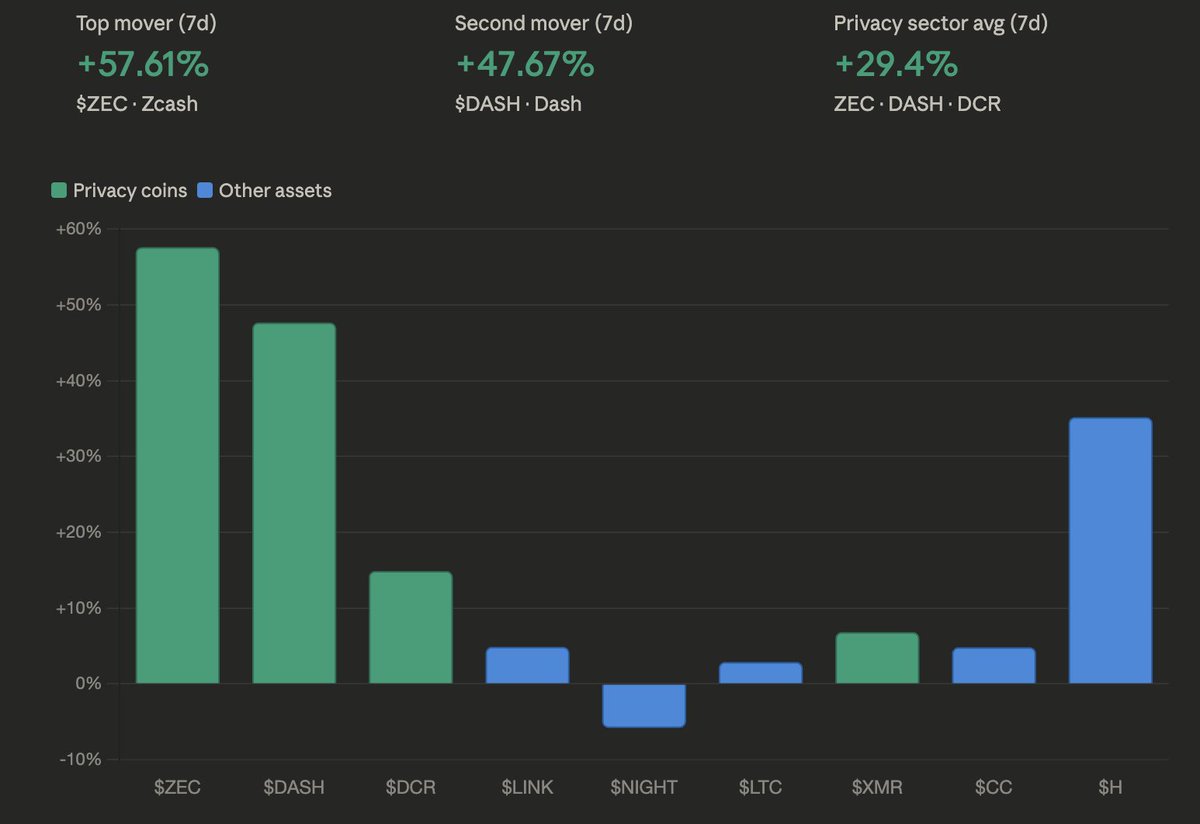Select the $DASH bar in the chart

point(294,503)
